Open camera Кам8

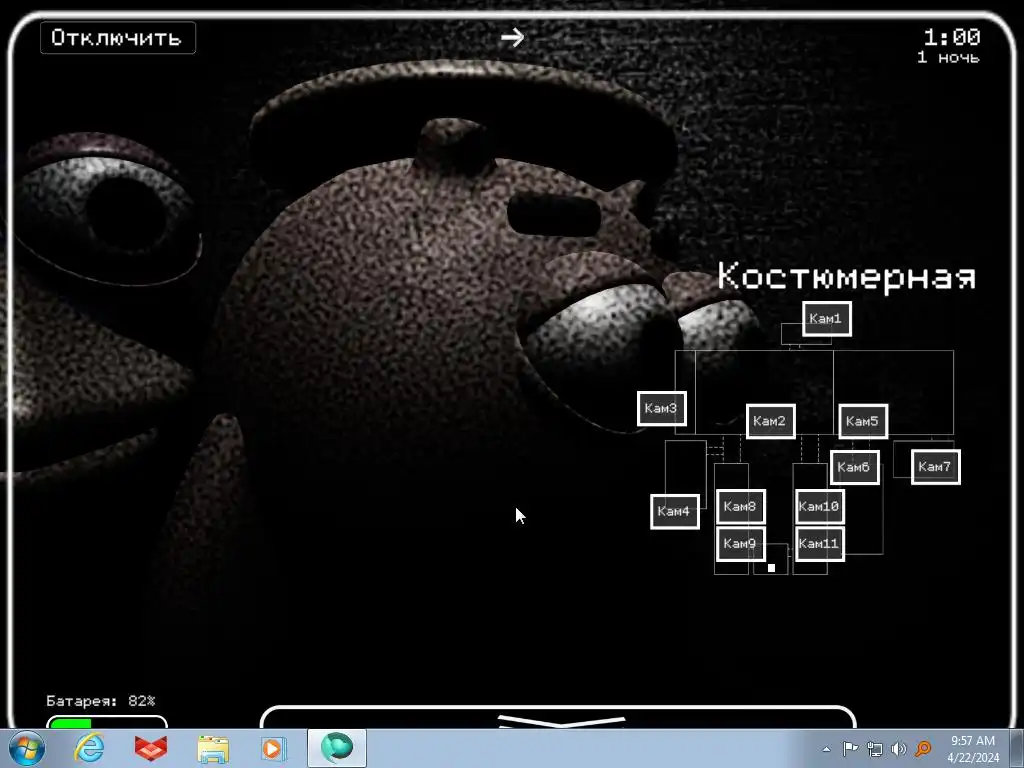741,506
